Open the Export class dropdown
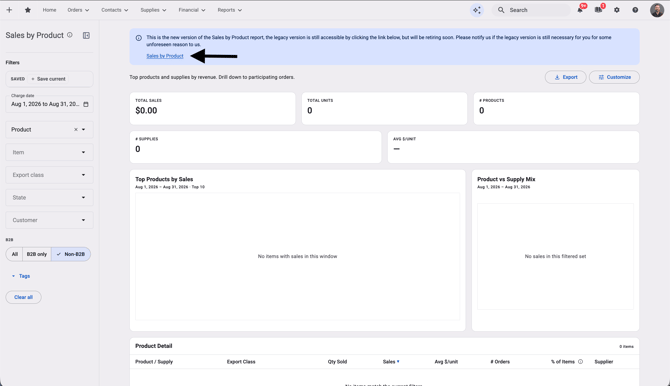Screen dimensions: 670x386 click(49, 175)
